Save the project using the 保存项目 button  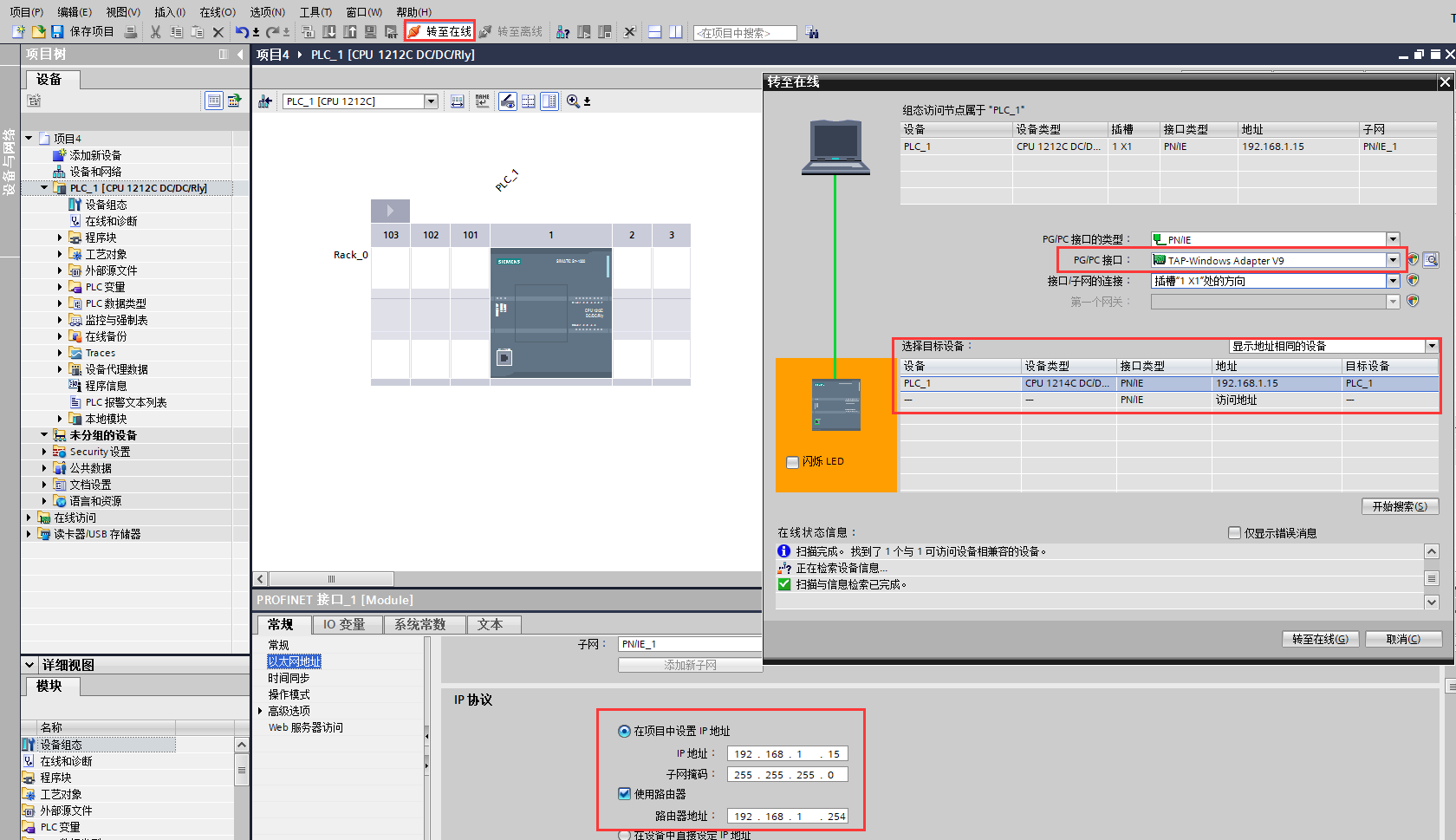pyautogui.click(x=83, y=32)
